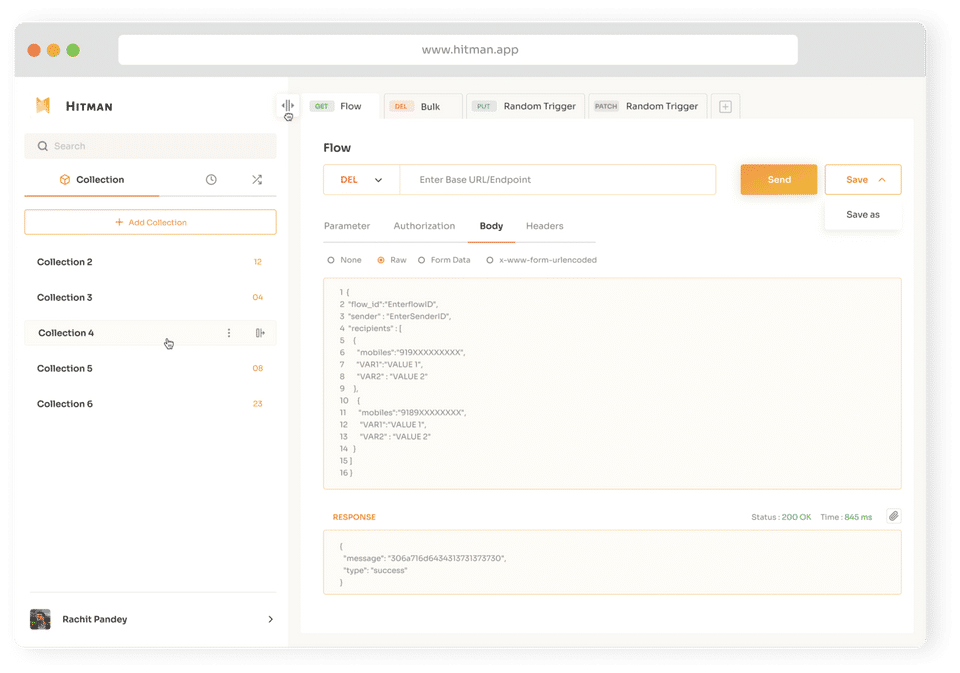Image resolution: width=960 pixels, height=673 pixels.
Task: Click the 23 count beside Collection 6
Action: 258,404
